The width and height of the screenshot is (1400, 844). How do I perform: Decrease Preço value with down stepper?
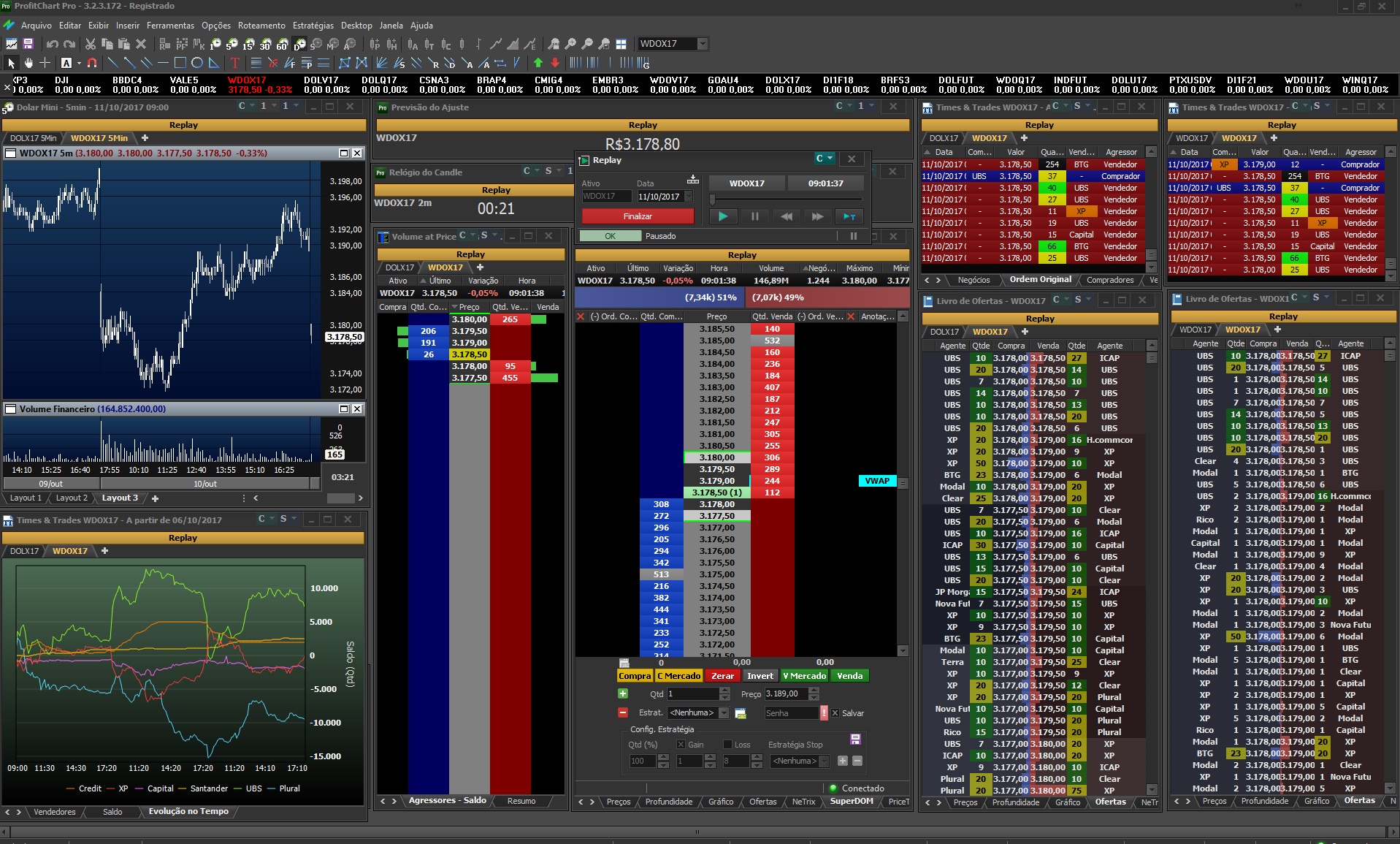pyautogui.click(x=814, y=697)
